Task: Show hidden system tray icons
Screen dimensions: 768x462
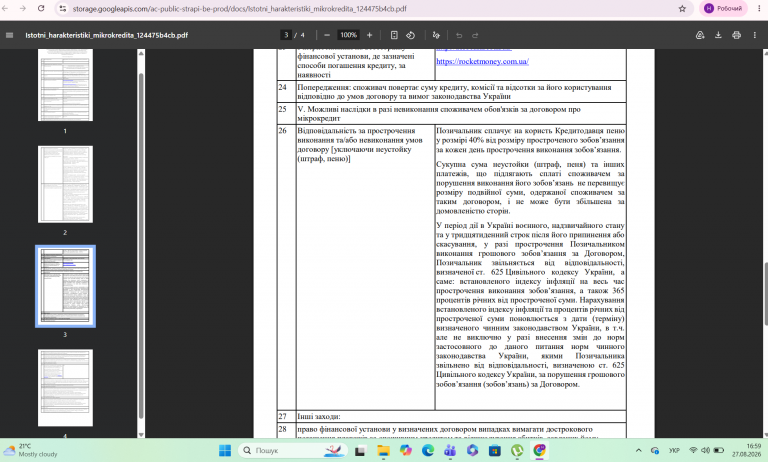Action: [x=638, y=450]
